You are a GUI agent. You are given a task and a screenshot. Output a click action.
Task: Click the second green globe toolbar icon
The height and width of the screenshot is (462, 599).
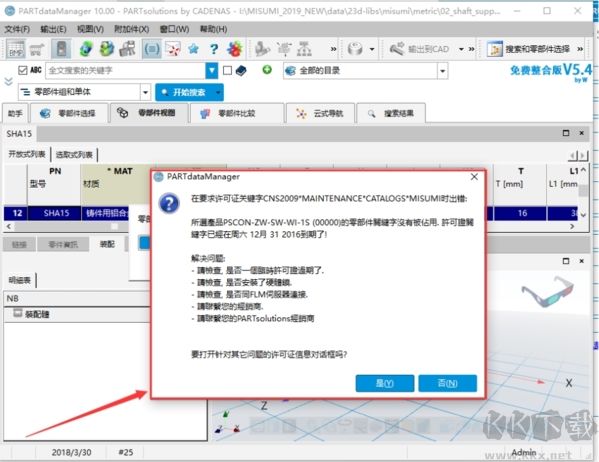click(107, 49)
